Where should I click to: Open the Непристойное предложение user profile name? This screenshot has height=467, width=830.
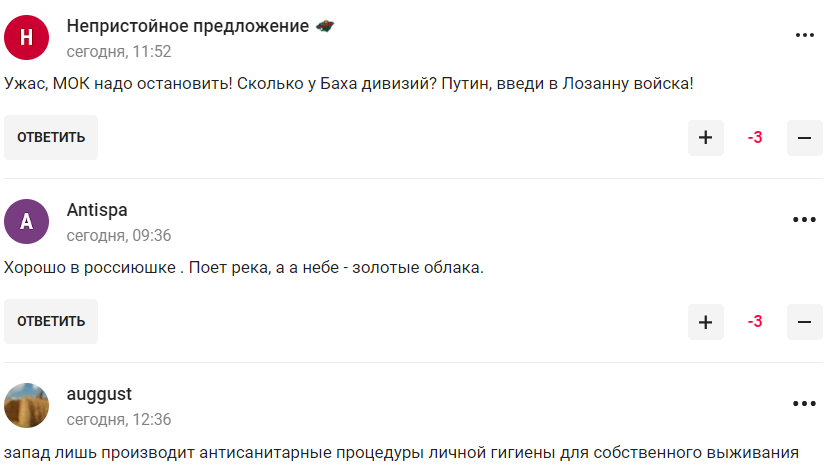tap(187, 26)
